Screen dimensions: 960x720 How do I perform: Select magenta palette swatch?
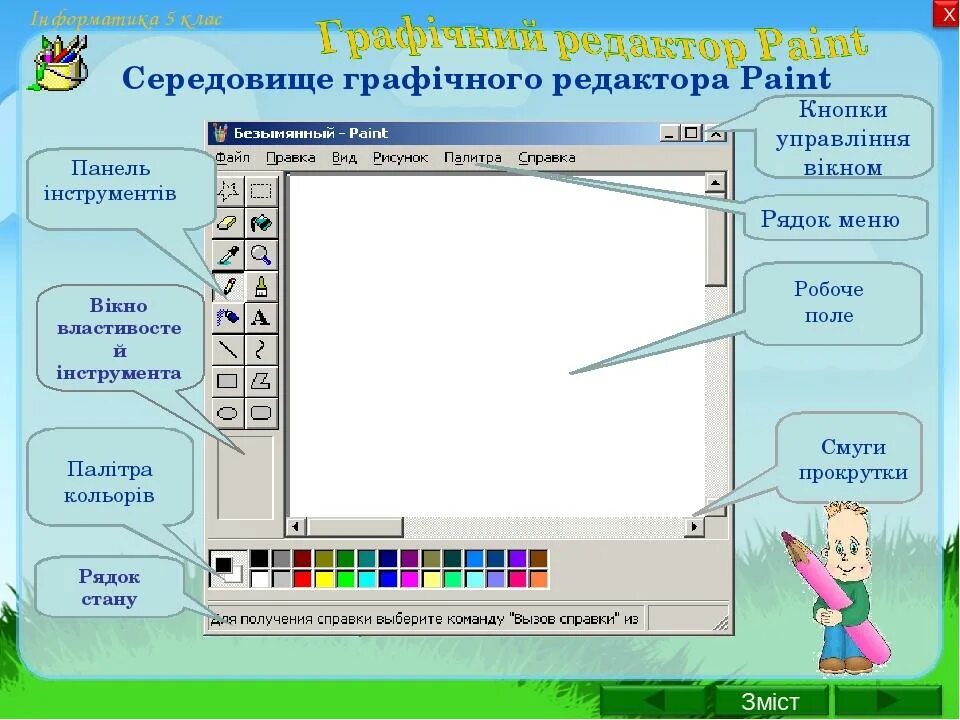(x=410, y=578)
